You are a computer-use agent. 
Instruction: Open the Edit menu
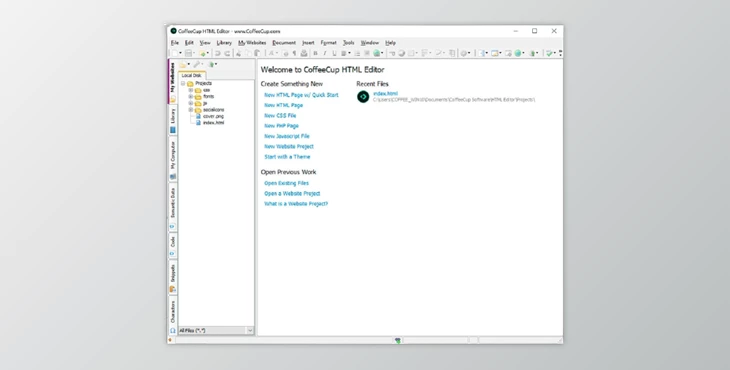tap(189, 43)
